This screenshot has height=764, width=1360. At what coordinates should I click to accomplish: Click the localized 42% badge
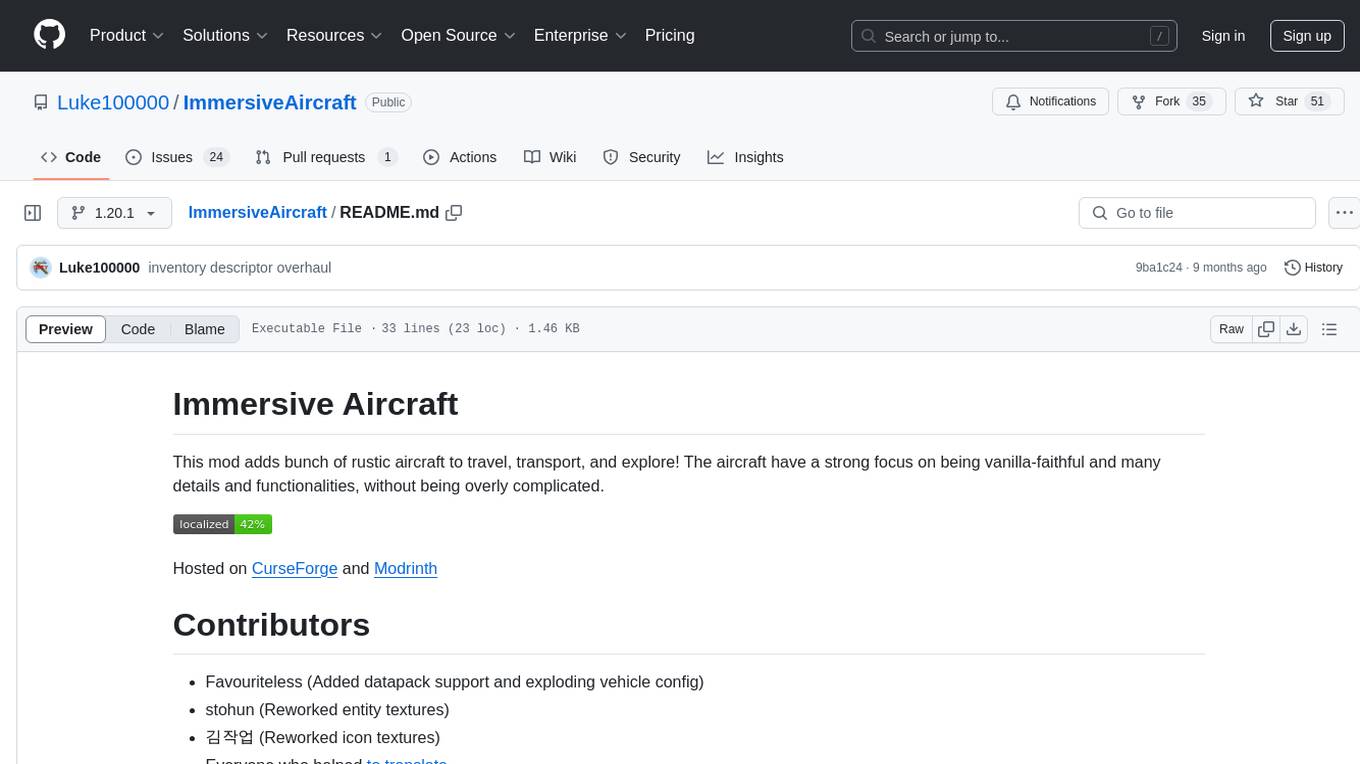coord(222,524)
